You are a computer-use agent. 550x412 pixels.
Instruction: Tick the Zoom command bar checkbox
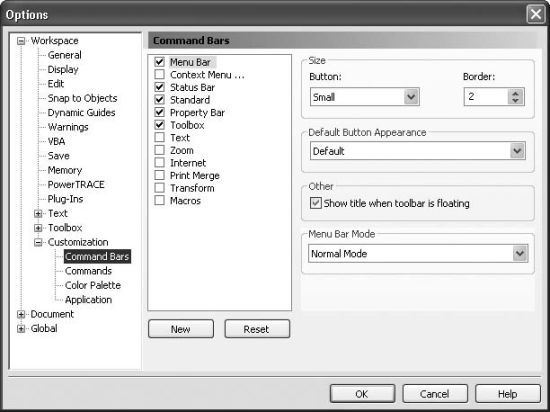click(x=160, y=150)
